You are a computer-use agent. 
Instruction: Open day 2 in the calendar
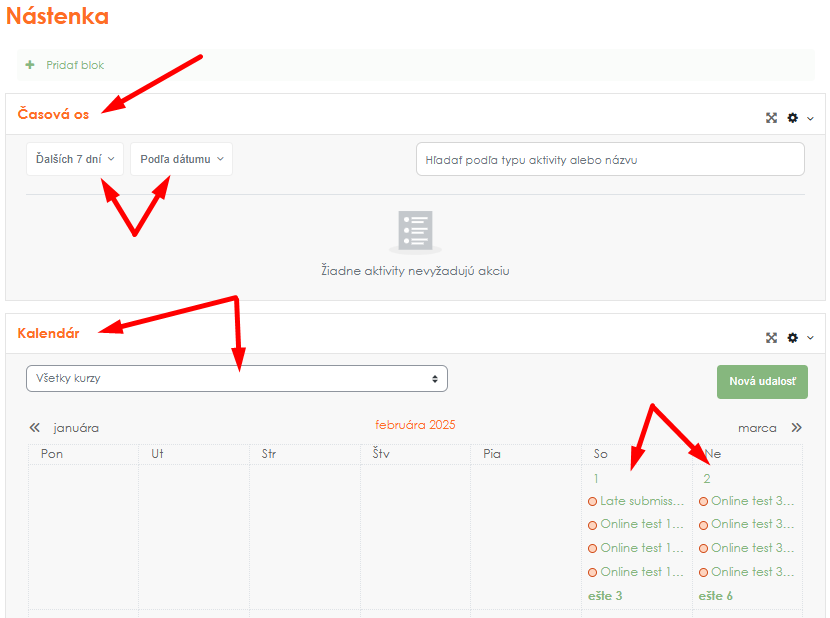[706, 479]
